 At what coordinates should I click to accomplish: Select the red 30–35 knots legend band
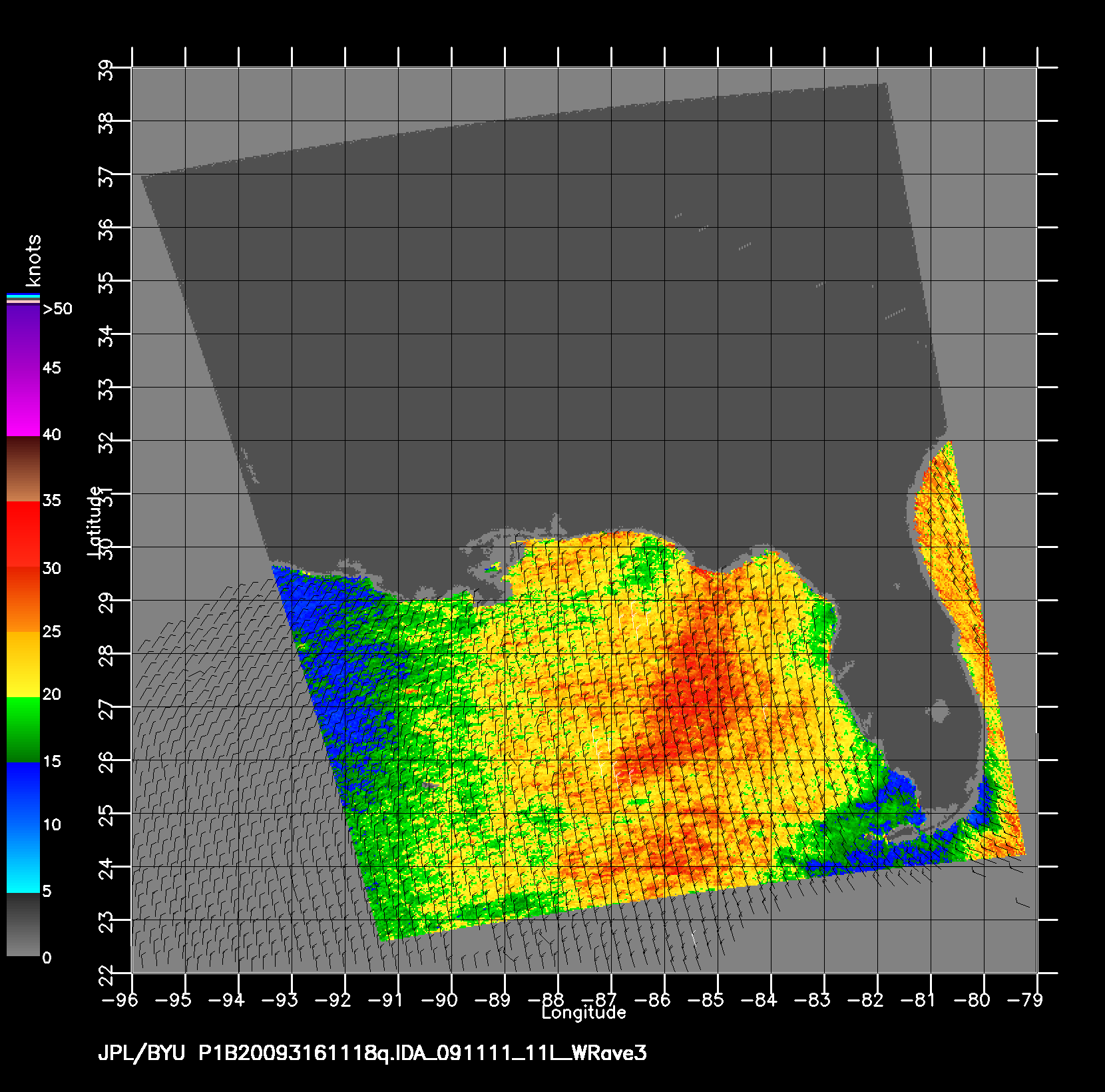23,534
